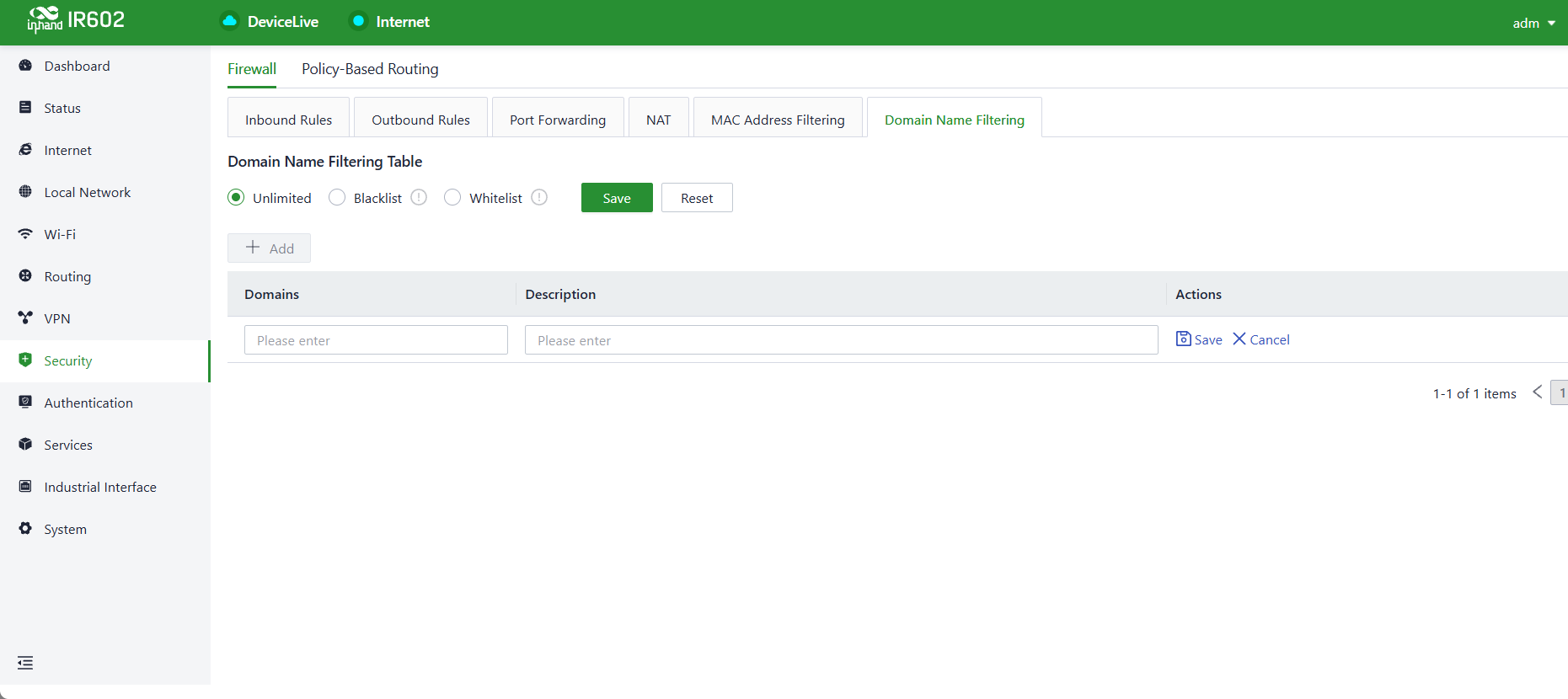Click the Reset button
Screen dimensions: 1568x699
tap(697, 198)
